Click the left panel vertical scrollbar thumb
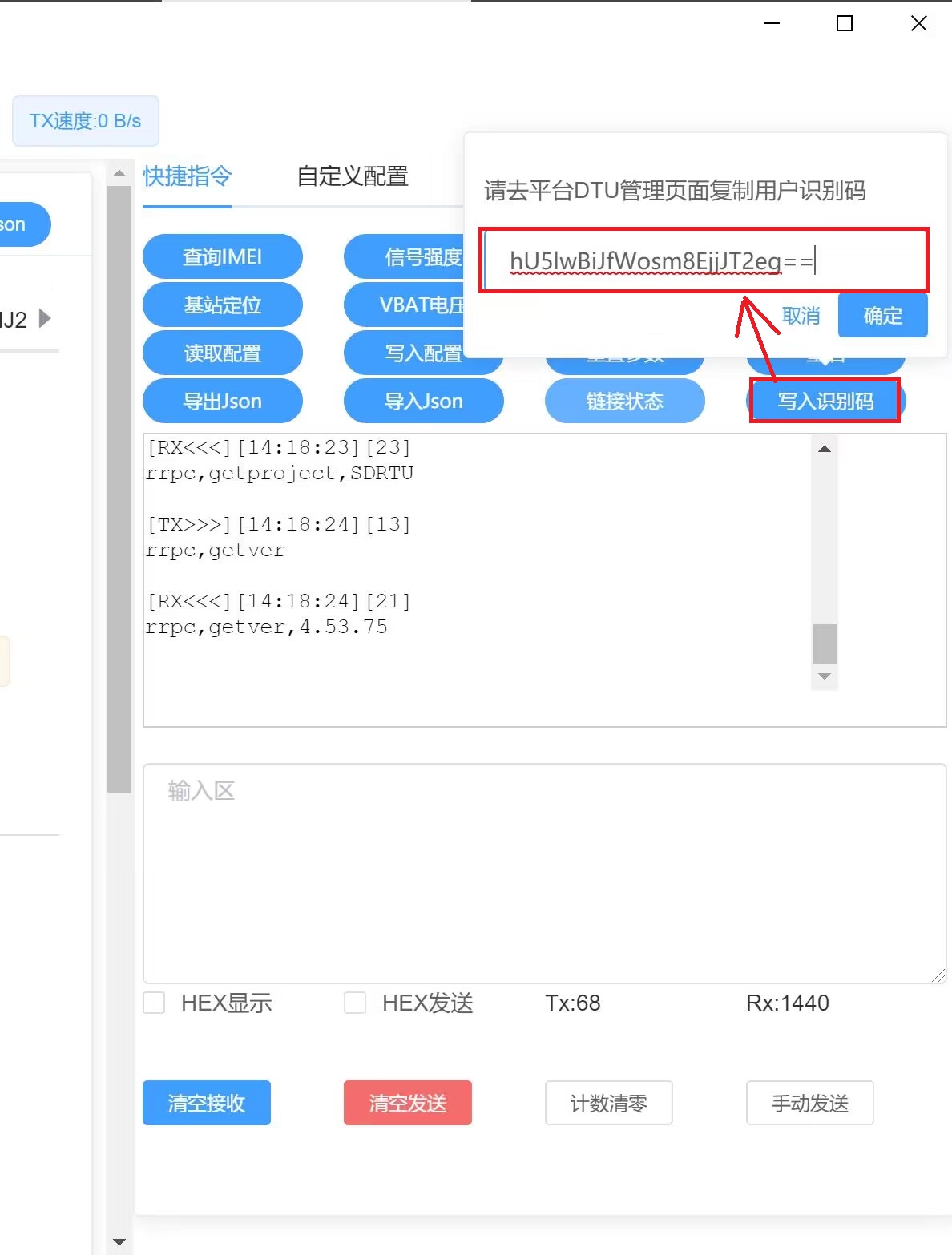Viewport: 952px width, 1255px height. click(119, 489)
